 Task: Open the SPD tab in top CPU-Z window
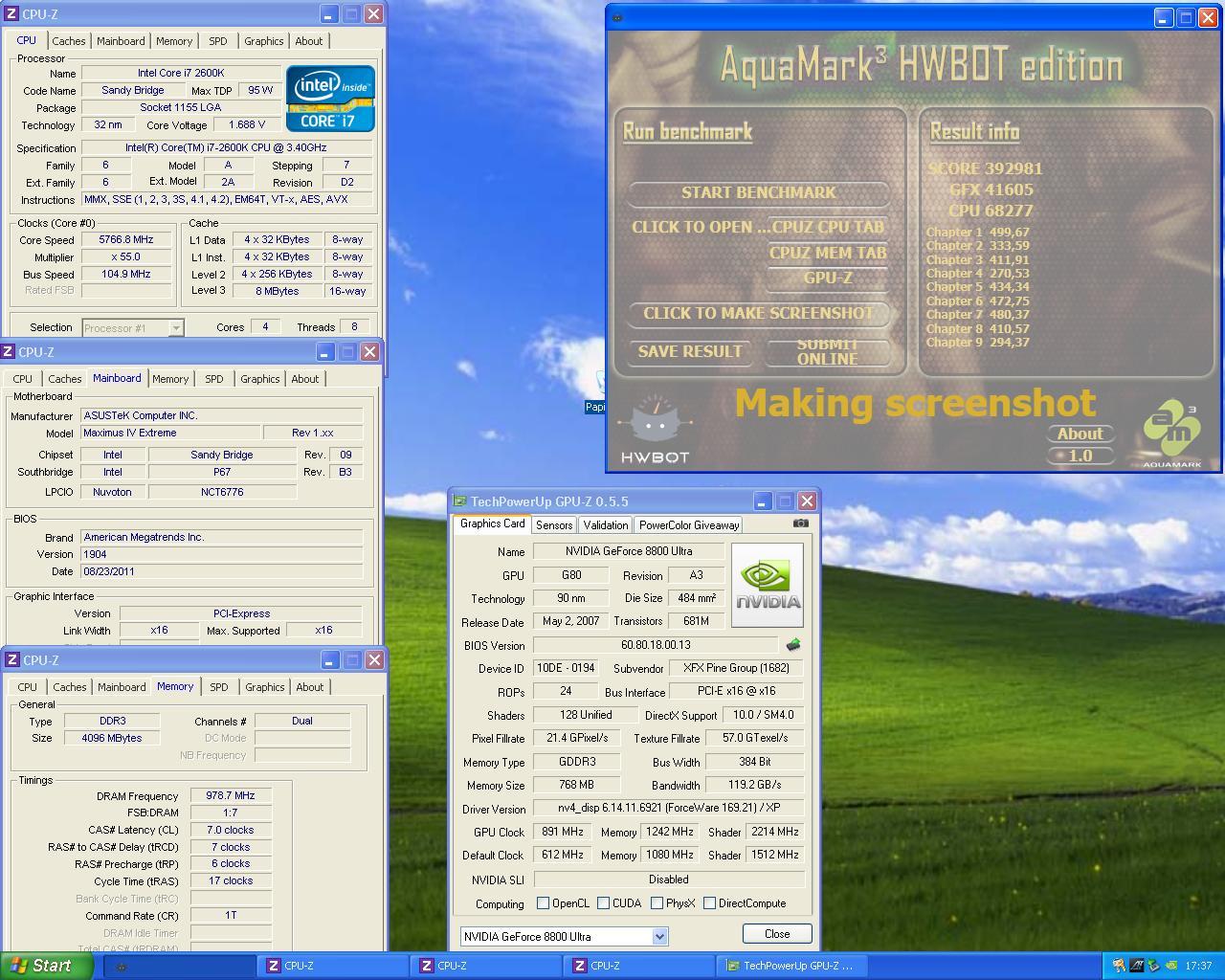tap(218, 41)
